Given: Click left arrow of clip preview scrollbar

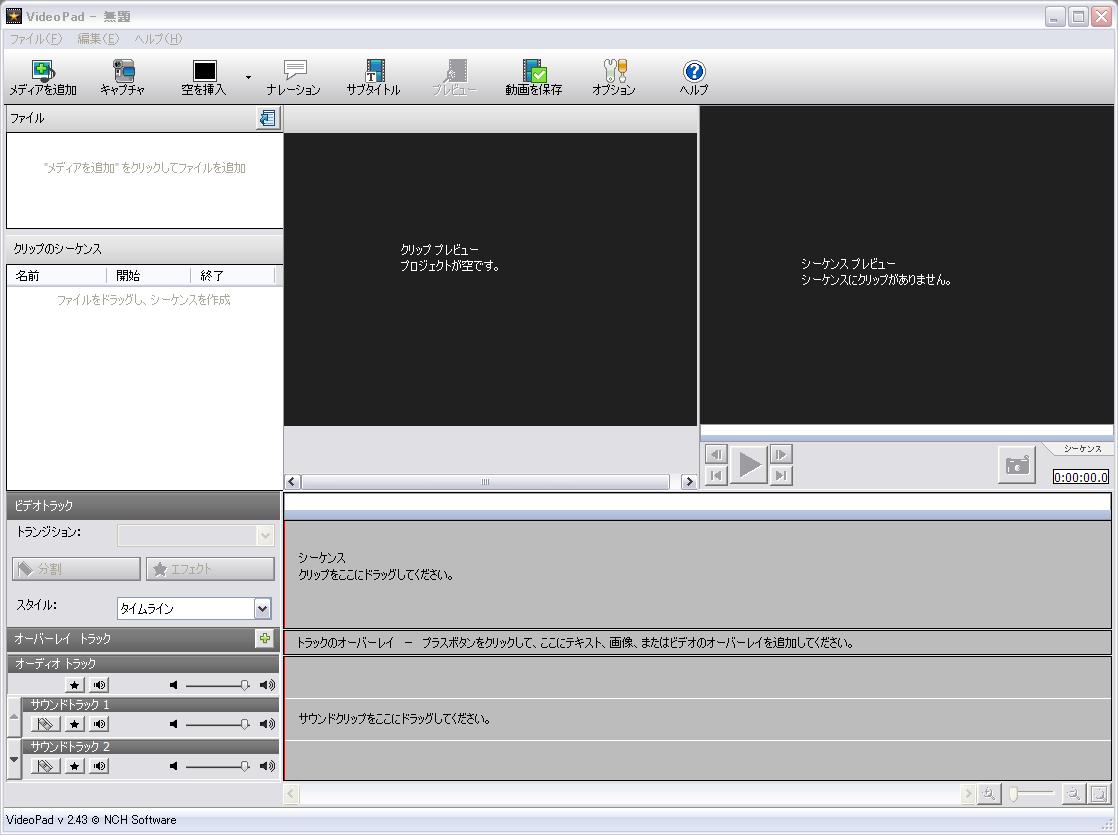Looking at the screenshot, I should tap(292, 482).
